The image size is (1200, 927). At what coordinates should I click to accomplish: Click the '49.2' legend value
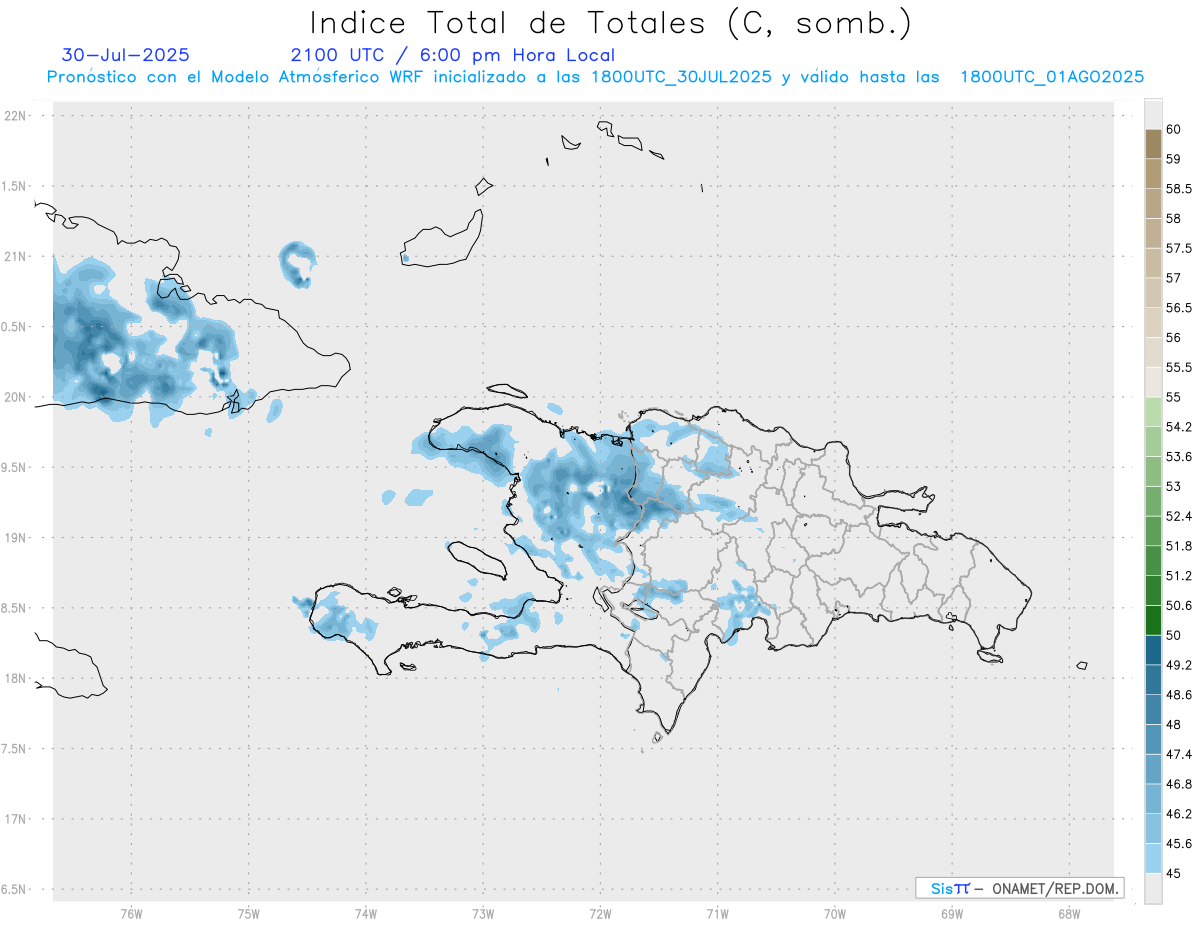pos(1179,665)
